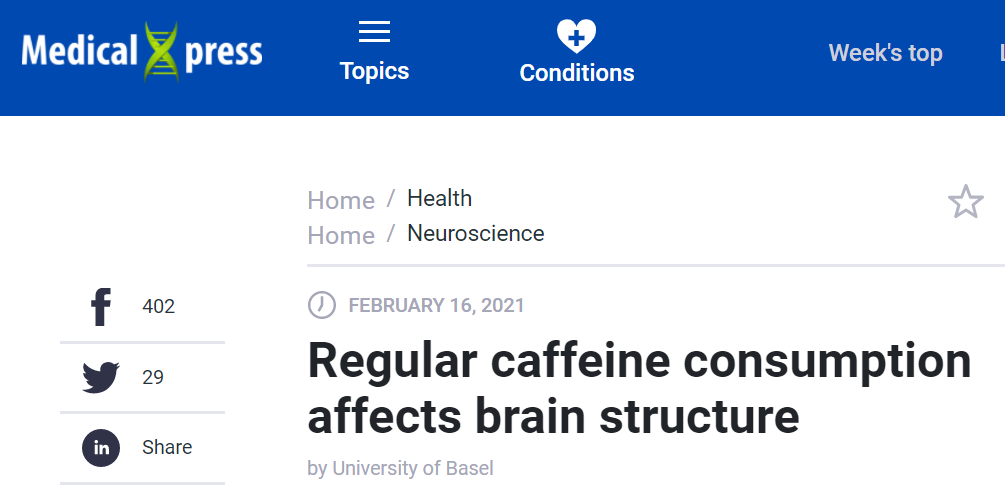Image resolution: width=1005 pixels, height=500 pixels.
Task: Click the Facebook share icon
Action: (x=101, y=307)
